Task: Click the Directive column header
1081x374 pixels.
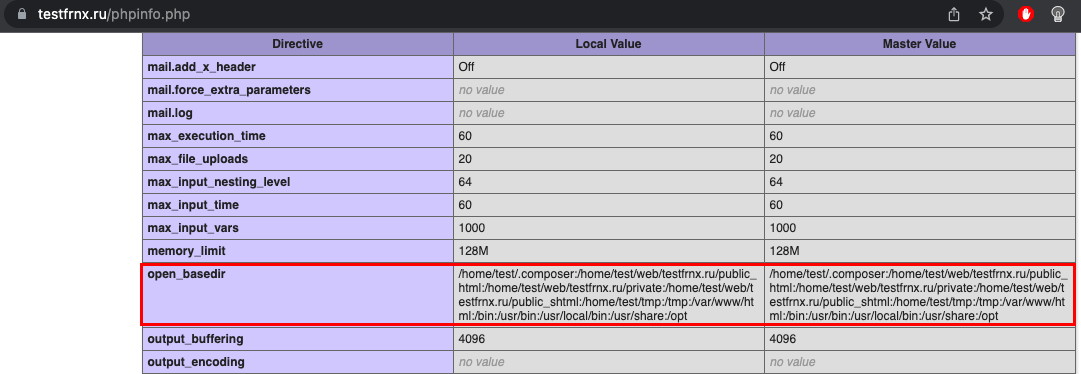Action: [297, 43]
